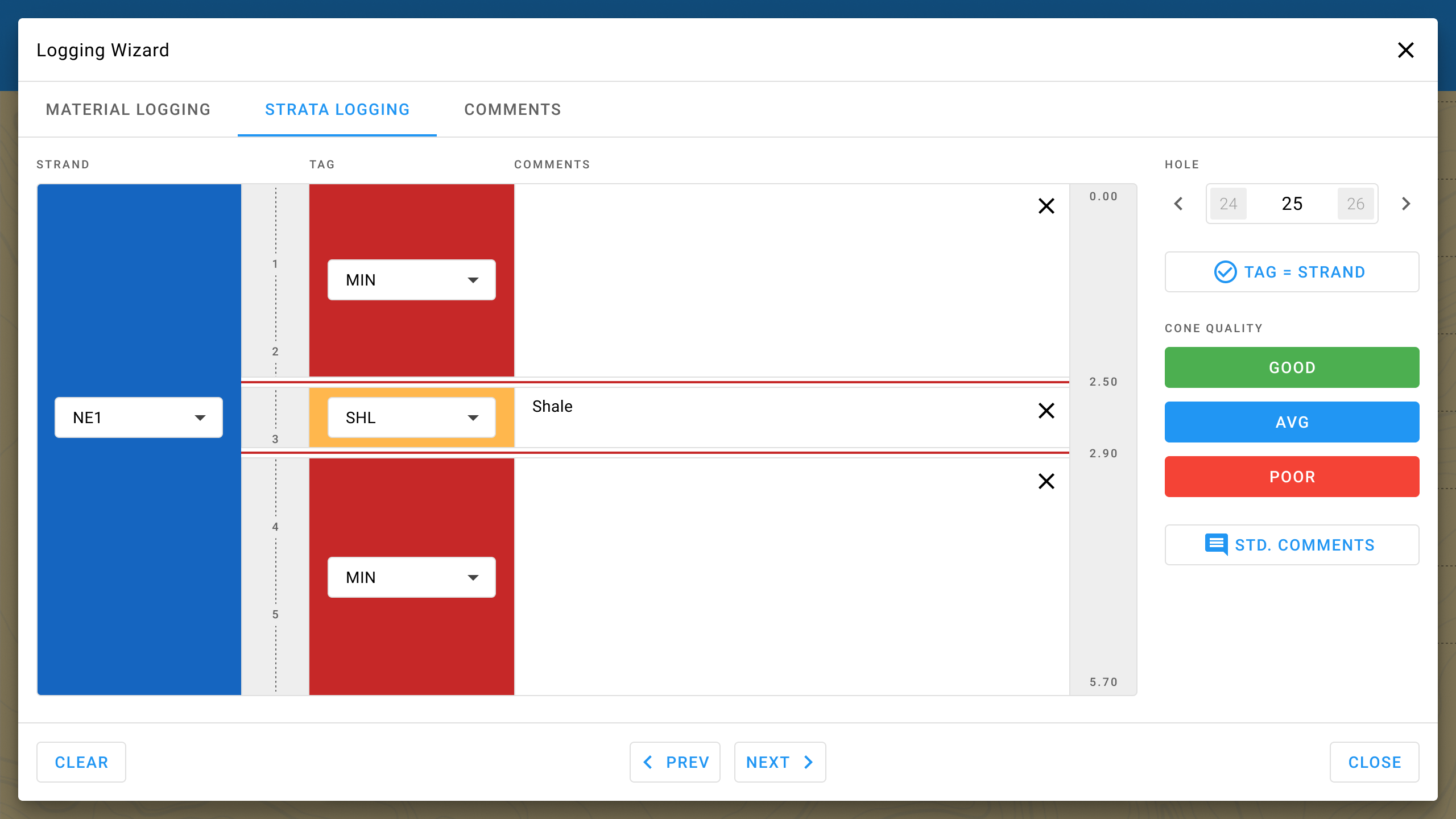Image resolution: width=1456 pixels, height=819 pixels.
Task: Close the Logging Wizard dialog X
Action: click(x=1405, y=50)
